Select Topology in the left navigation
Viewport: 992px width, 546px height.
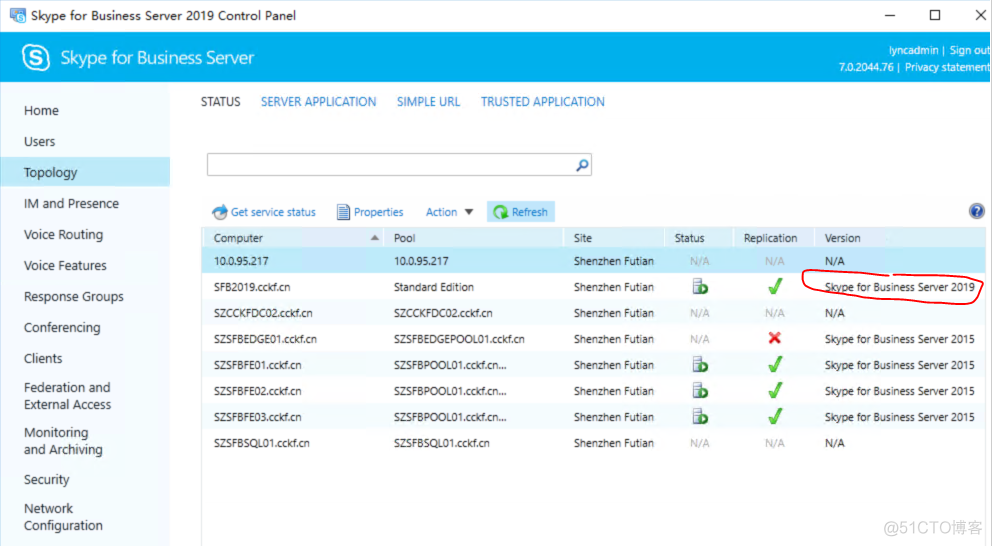pos(85,172)
